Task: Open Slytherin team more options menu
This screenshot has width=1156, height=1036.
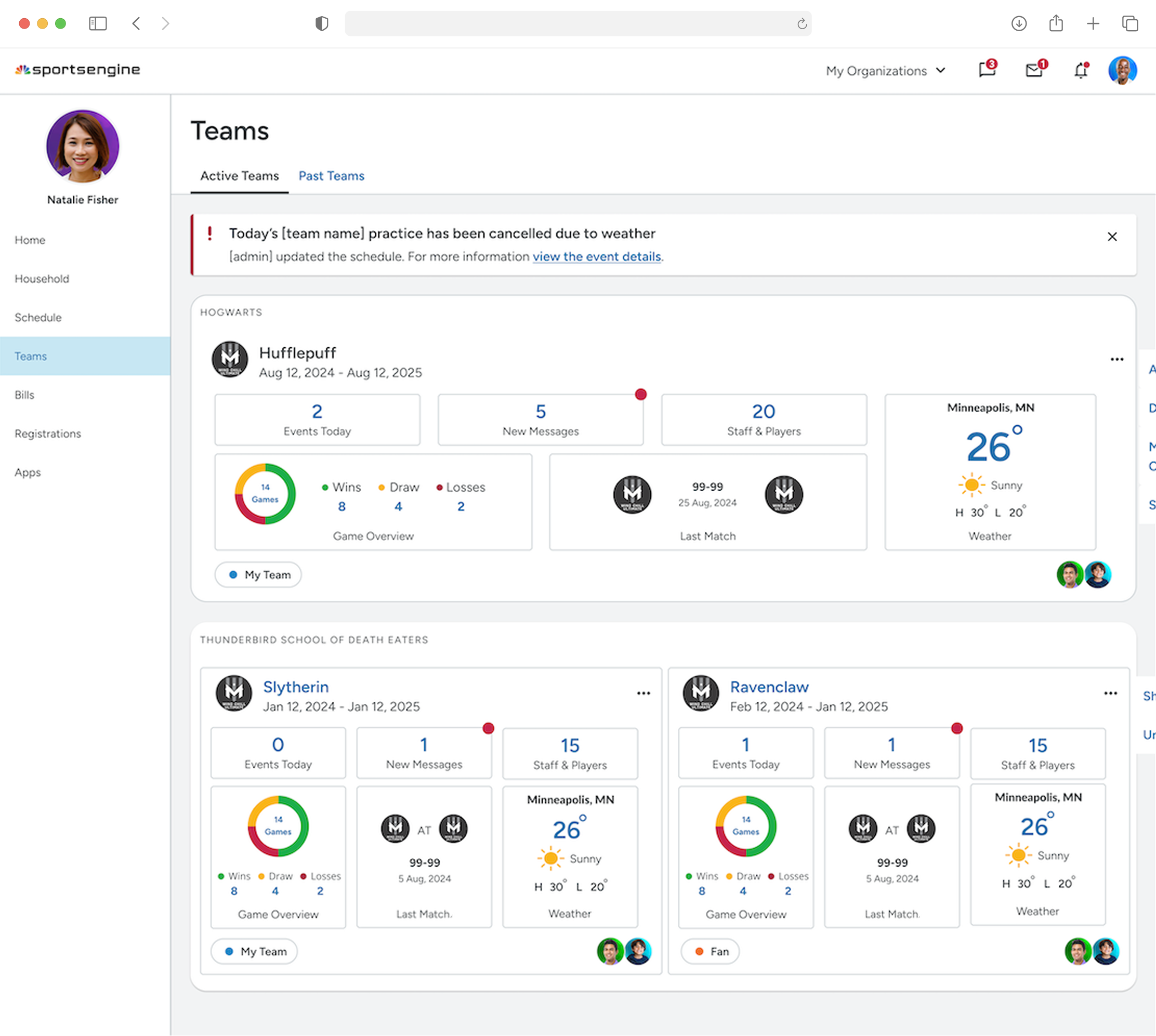Action: click(643, 693)
